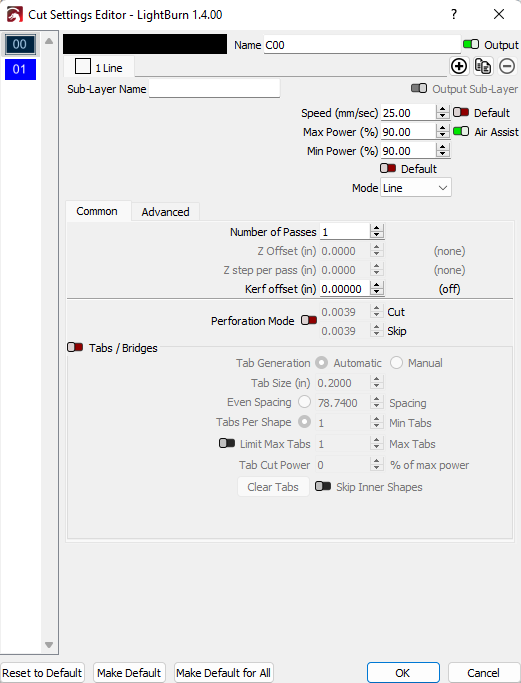Toggle Default switch next to Speed
This screenshot has width=521, height=683.
pyautogui.click(x=461, y=112)
